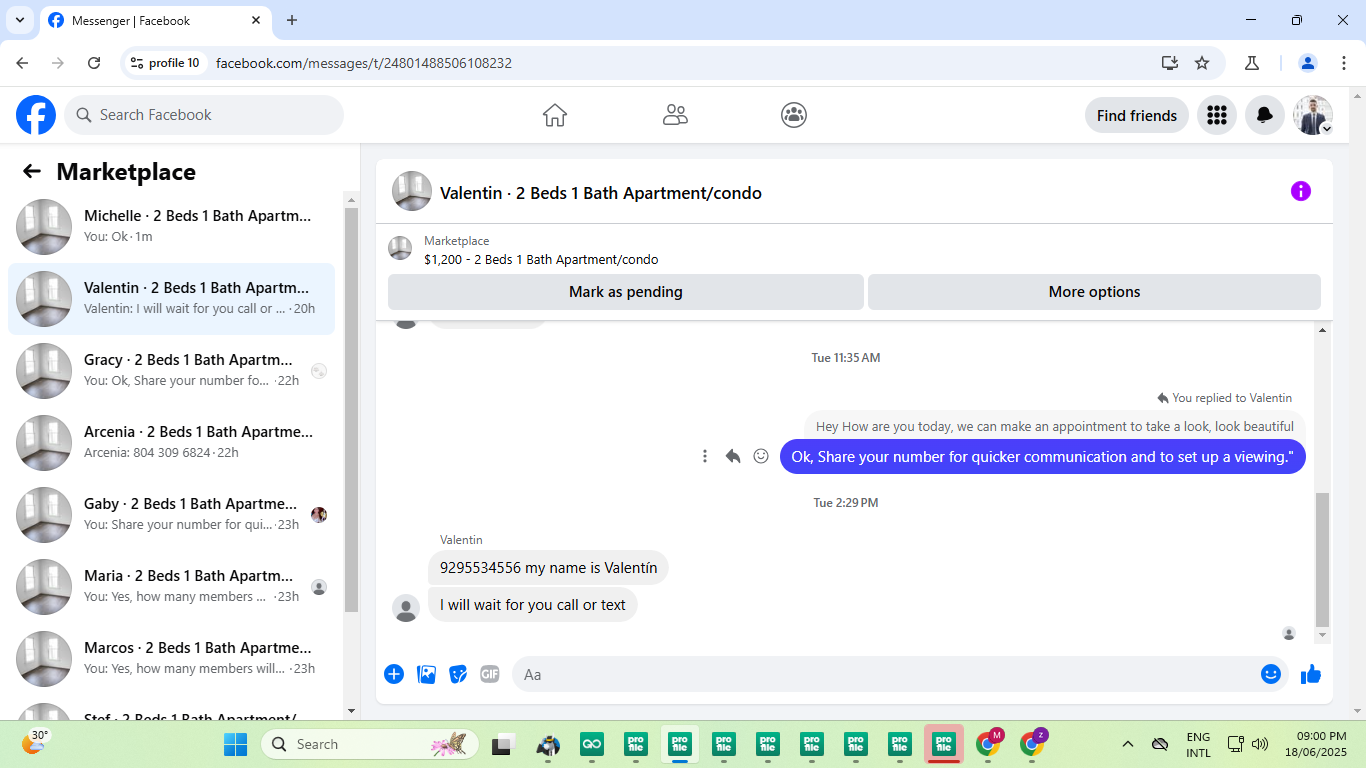Click the Find friends button
Image resolution: width=1366 pixels, height=768 pixels.
pos(1137,115)
